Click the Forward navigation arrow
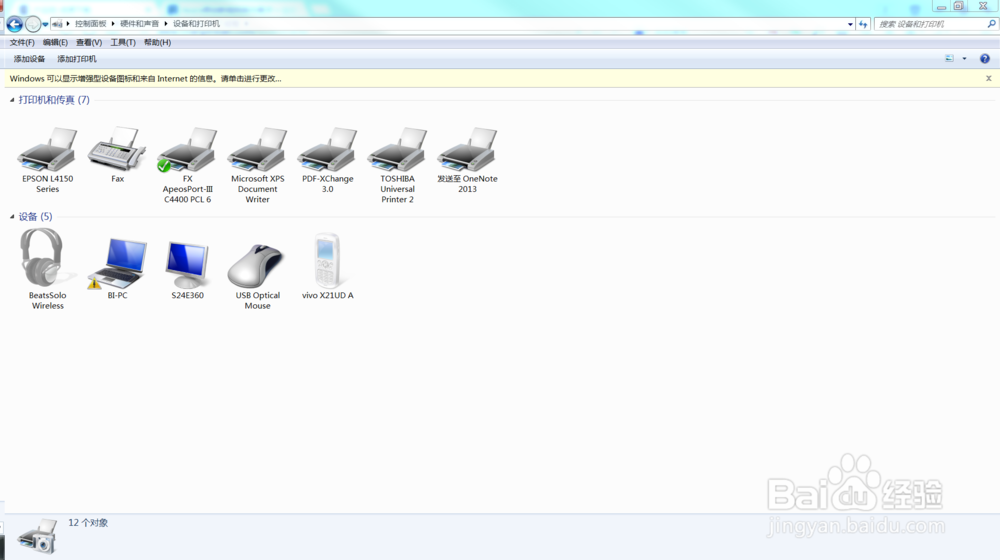This screenshot has width=1000, height=560. pyautogui.click(x=33, y=24)
